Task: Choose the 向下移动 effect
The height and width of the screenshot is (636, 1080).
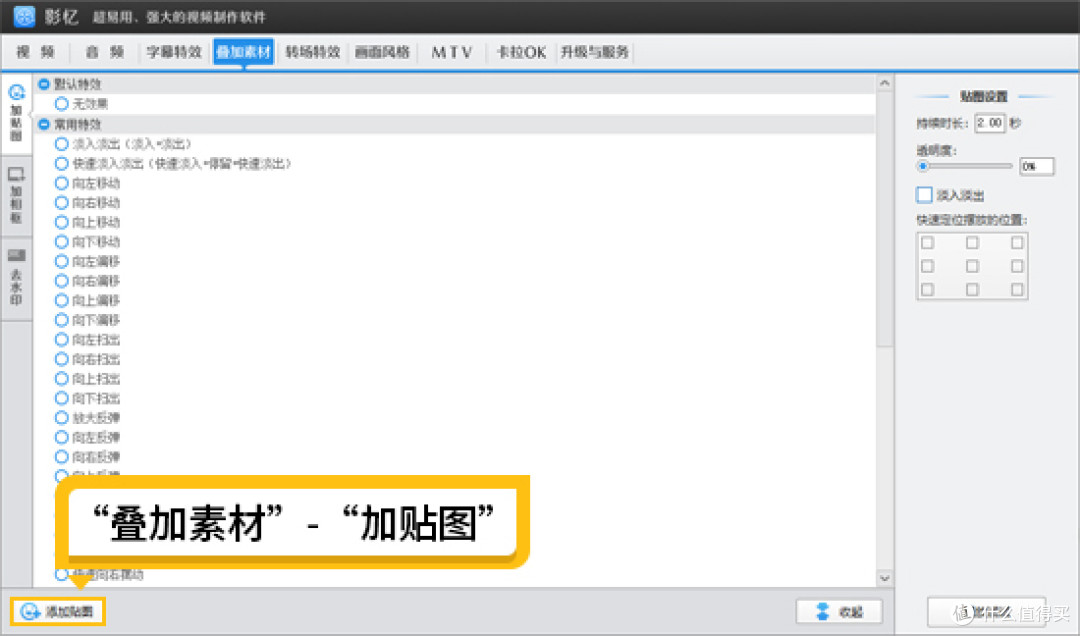Action: coord(61,242)
